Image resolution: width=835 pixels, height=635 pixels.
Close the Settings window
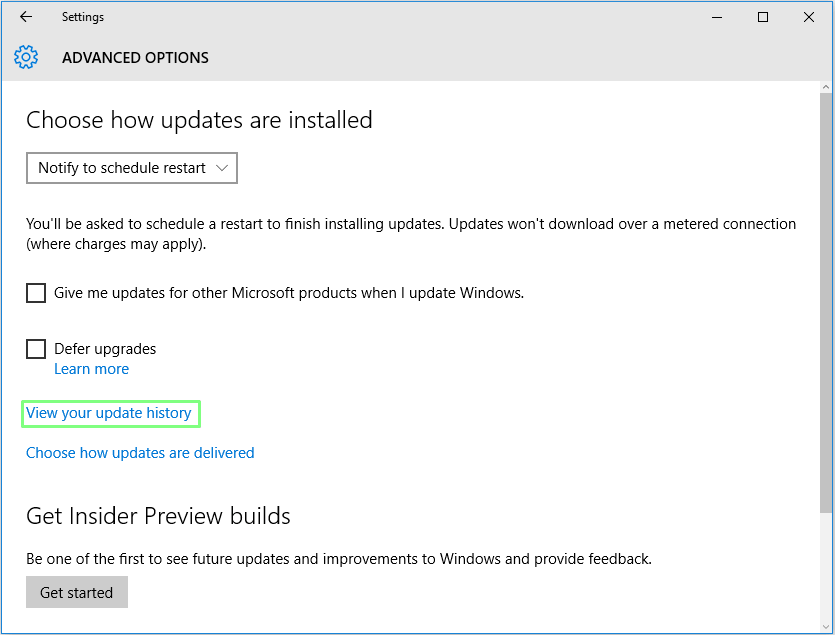click(809, 17)
